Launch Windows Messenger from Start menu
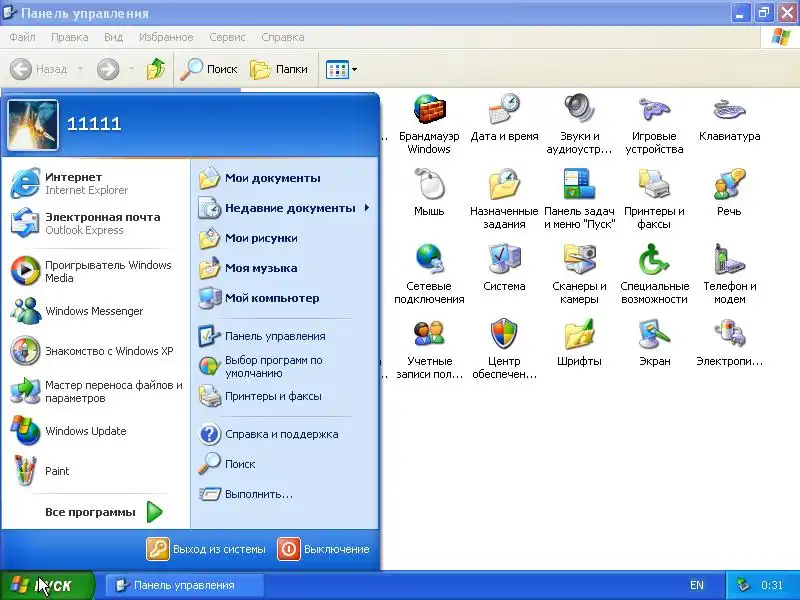The width and height of the screenshot is (800, 600). pos(96,311)
